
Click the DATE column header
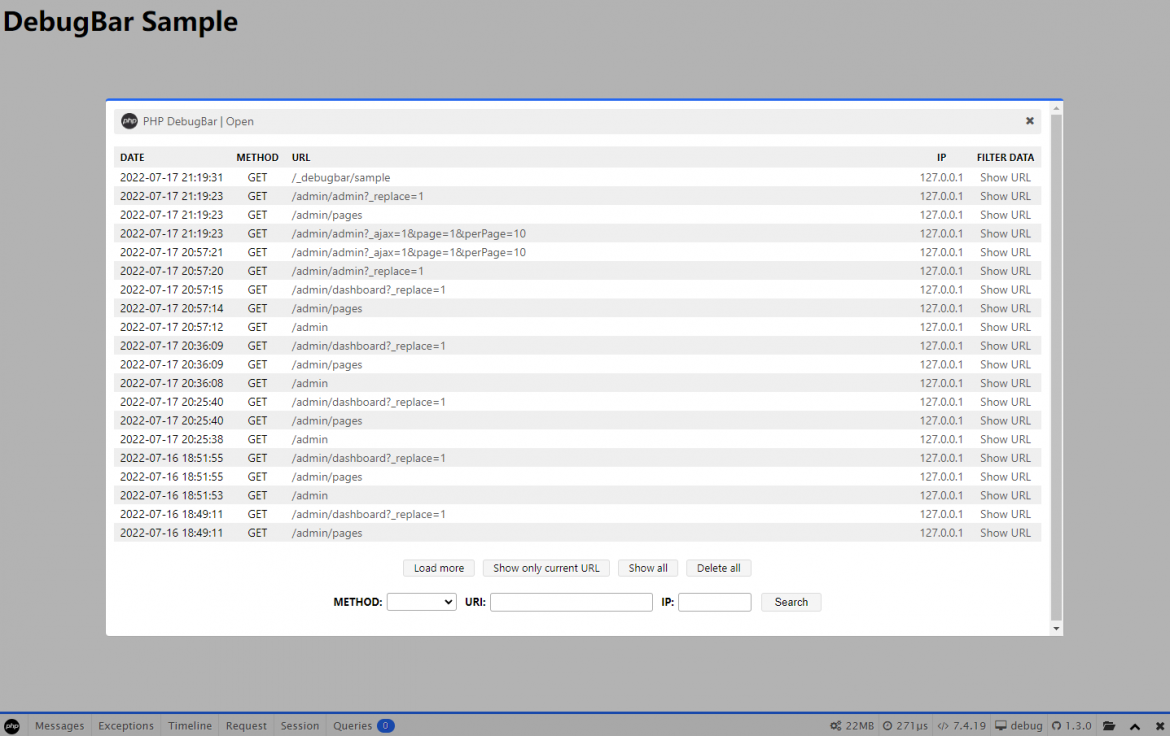(132, 158)
